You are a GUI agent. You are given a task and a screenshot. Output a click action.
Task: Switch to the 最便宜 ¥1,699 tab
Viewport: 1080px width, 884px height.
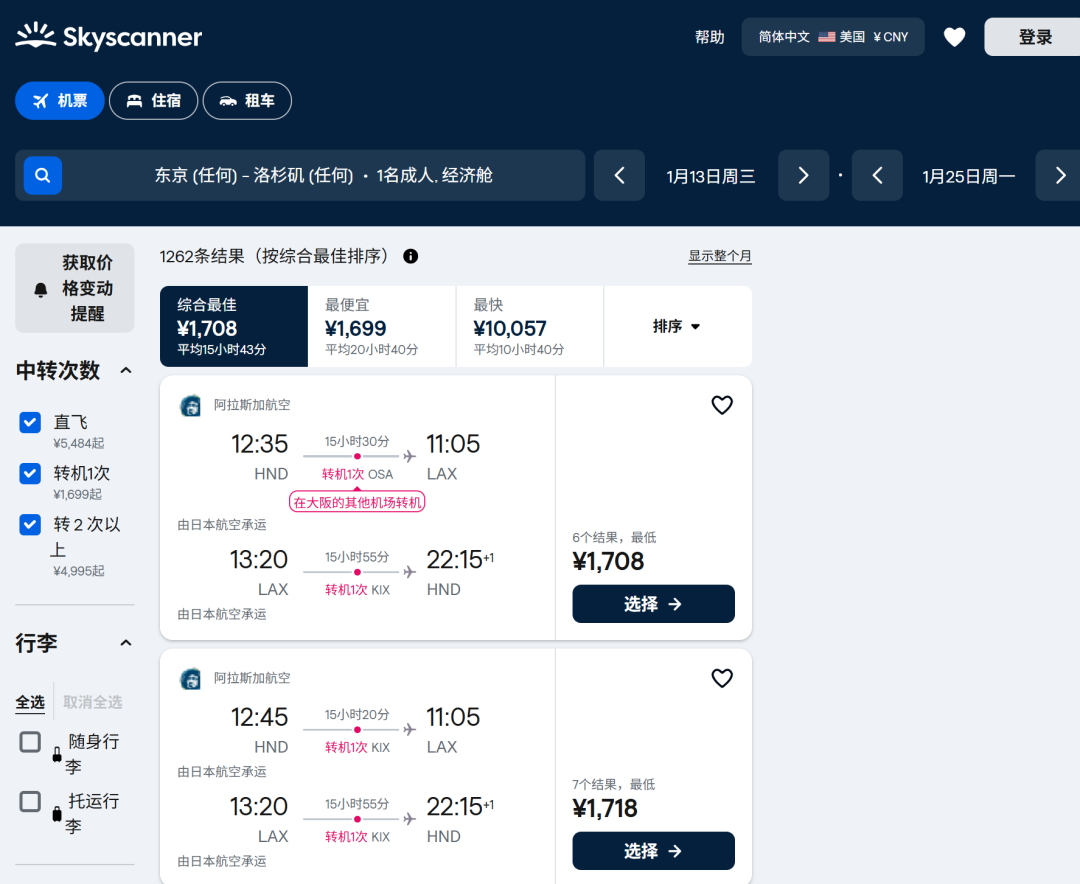(x=382, y=327)
